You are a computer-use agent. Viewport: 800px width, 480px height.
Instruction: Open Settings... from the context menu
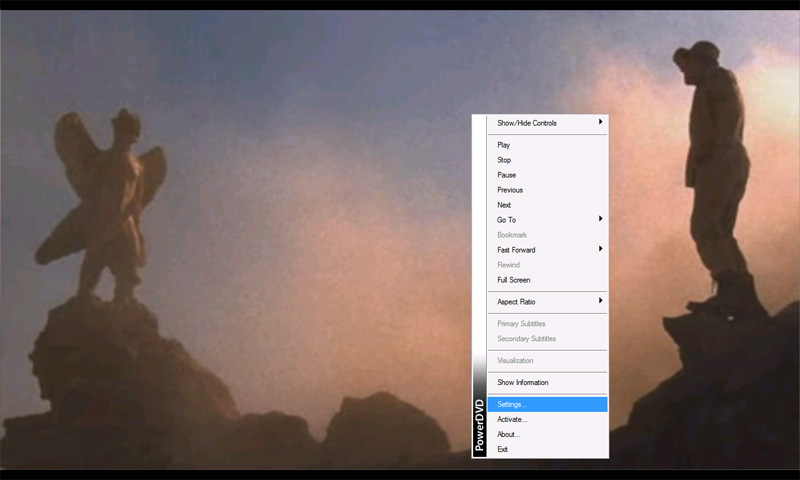coord(547,405)
